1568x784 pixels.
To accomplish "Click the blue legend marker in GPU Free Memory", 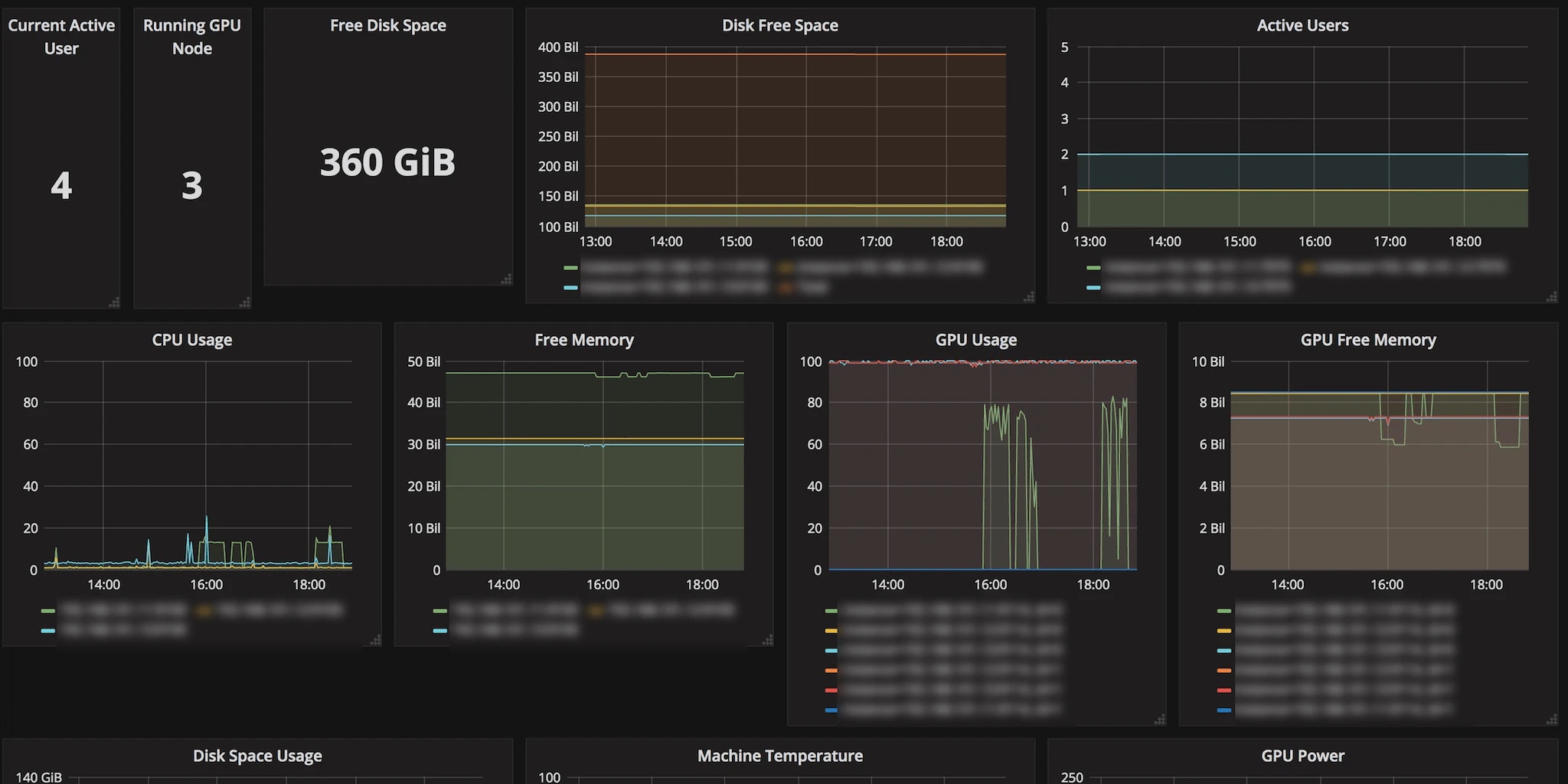I will (1225, 710).
